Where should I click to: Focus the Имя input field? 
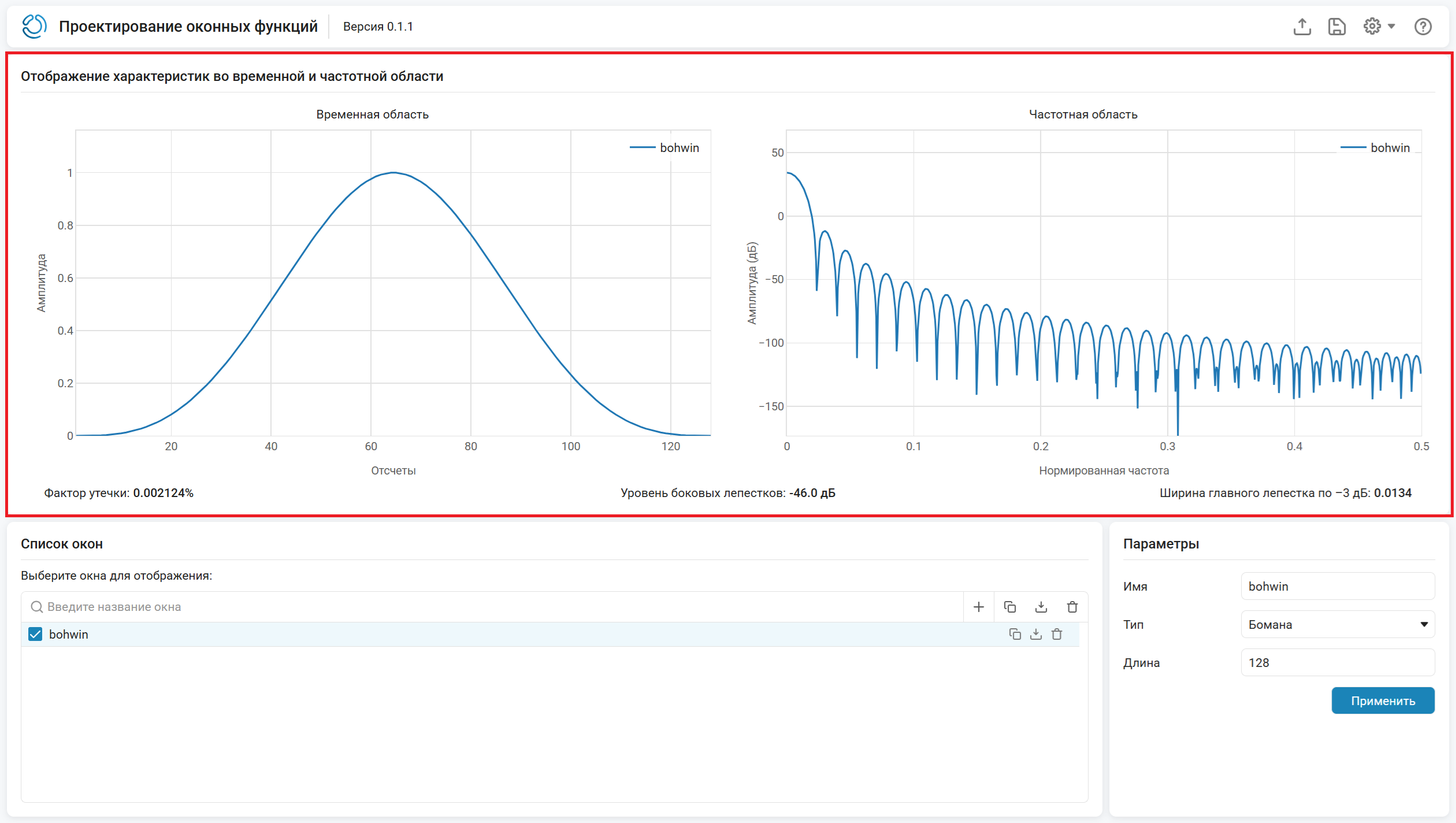tap(1338, 586)
